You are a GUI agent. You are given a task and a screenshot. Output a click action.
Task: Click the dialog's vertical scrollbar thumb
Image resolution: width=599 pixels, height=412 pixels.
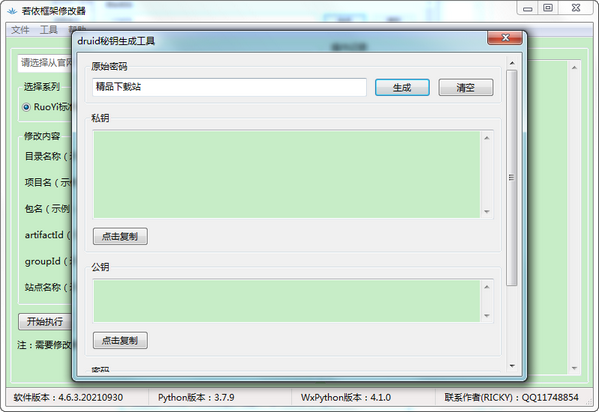tap(512, 178)
